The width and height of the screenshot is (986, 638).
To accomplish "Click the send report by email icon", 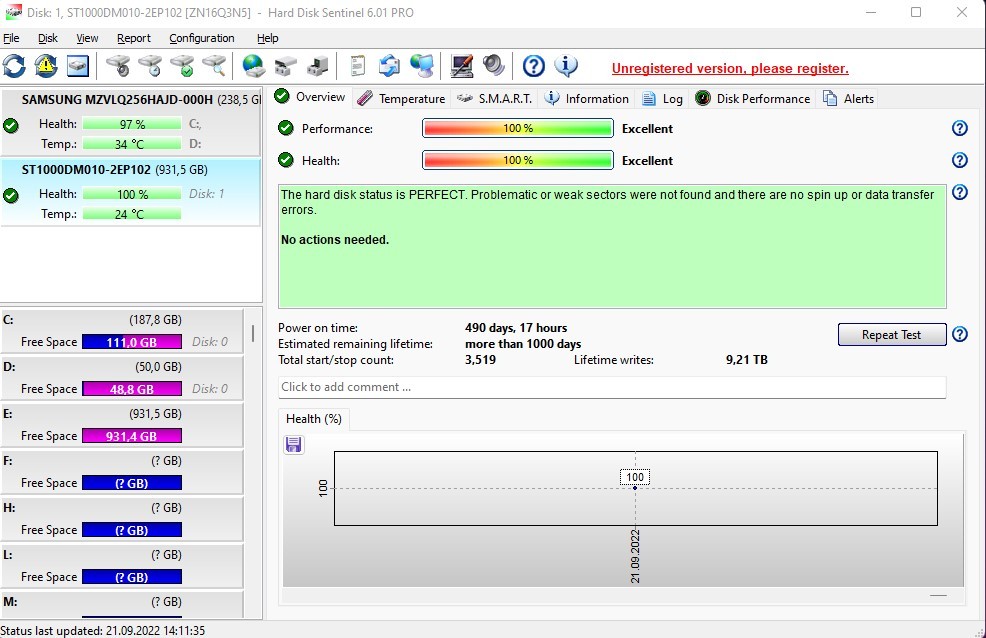I will coord(389,66).
